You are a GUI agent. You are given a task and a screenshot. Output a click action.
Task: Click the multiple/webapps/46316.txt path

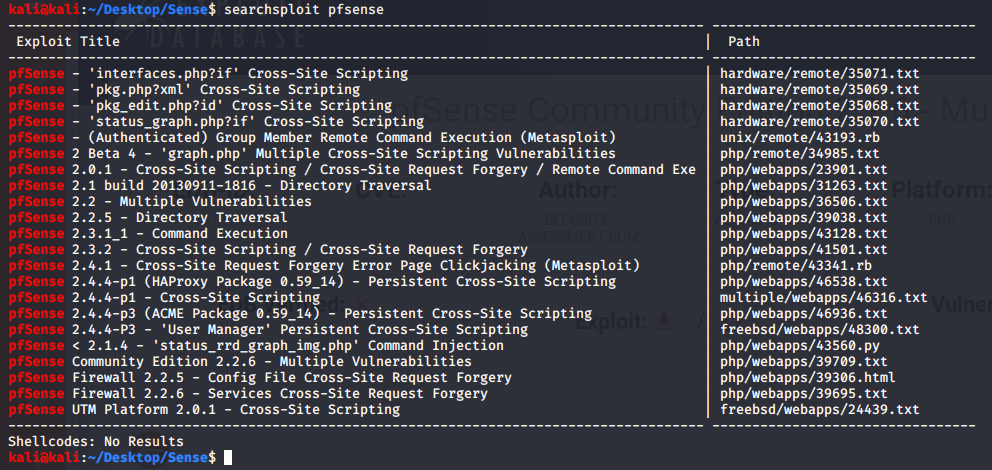click(x=823, y=297)
